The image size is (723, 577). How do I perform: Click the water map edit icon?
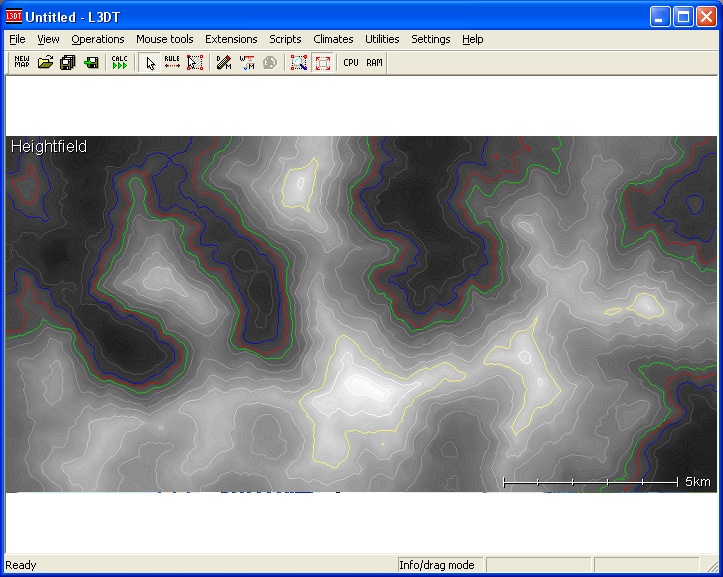(247, 62)
